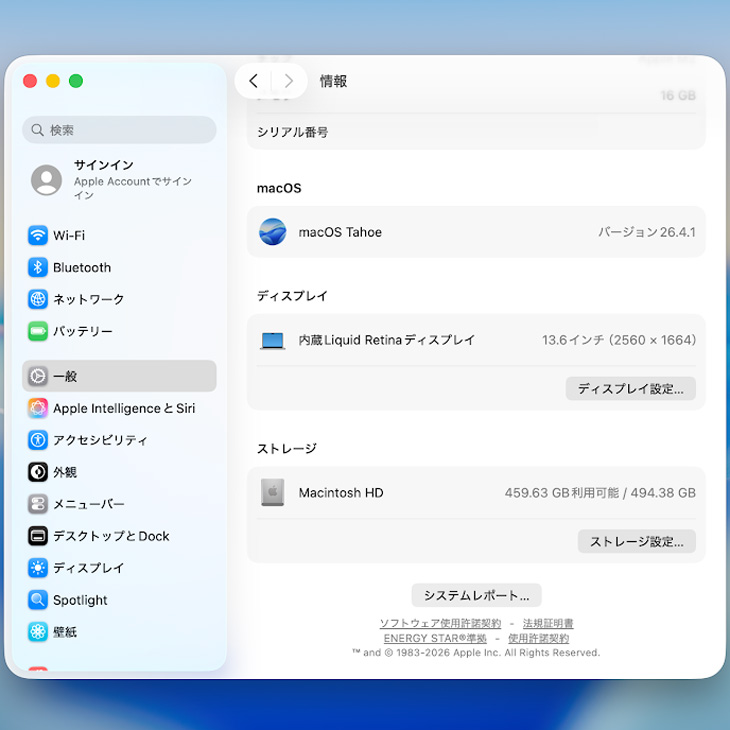Image resolution: width=730 pixels, height=730 pixels.
Task: Select the アクセシビリティ icon
Action: pyautogui.click(x=38, y=440)
